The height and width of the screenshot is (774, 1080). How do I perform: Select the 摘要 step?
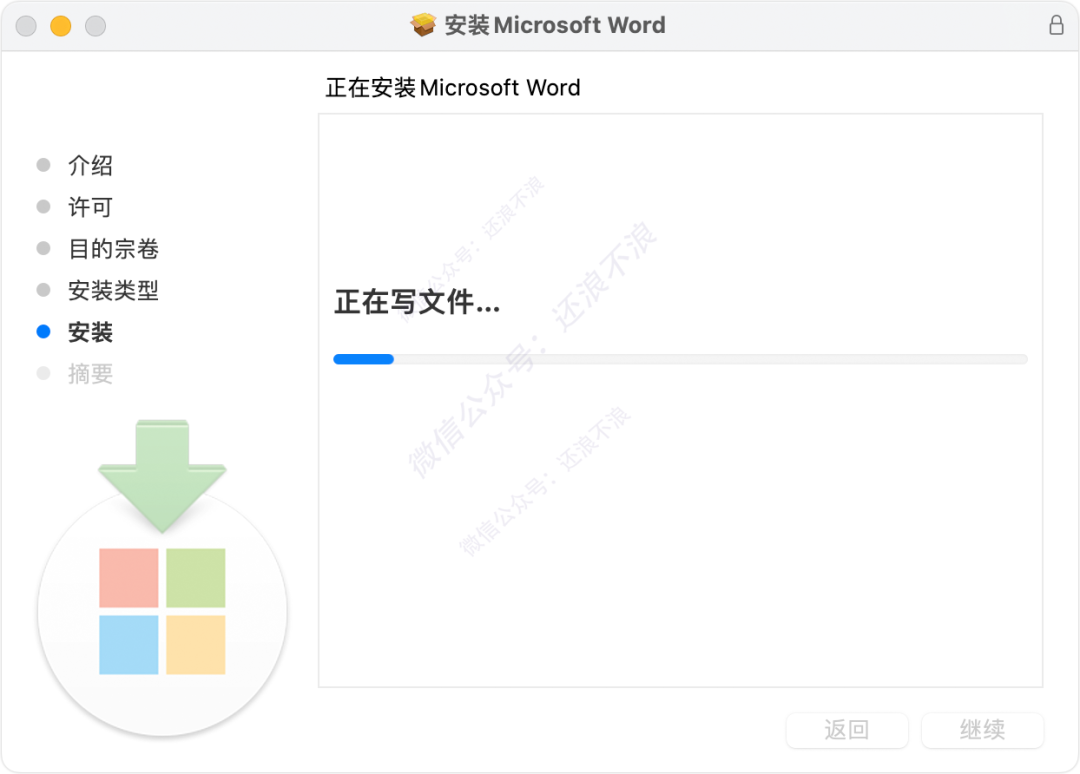[90, 374]
